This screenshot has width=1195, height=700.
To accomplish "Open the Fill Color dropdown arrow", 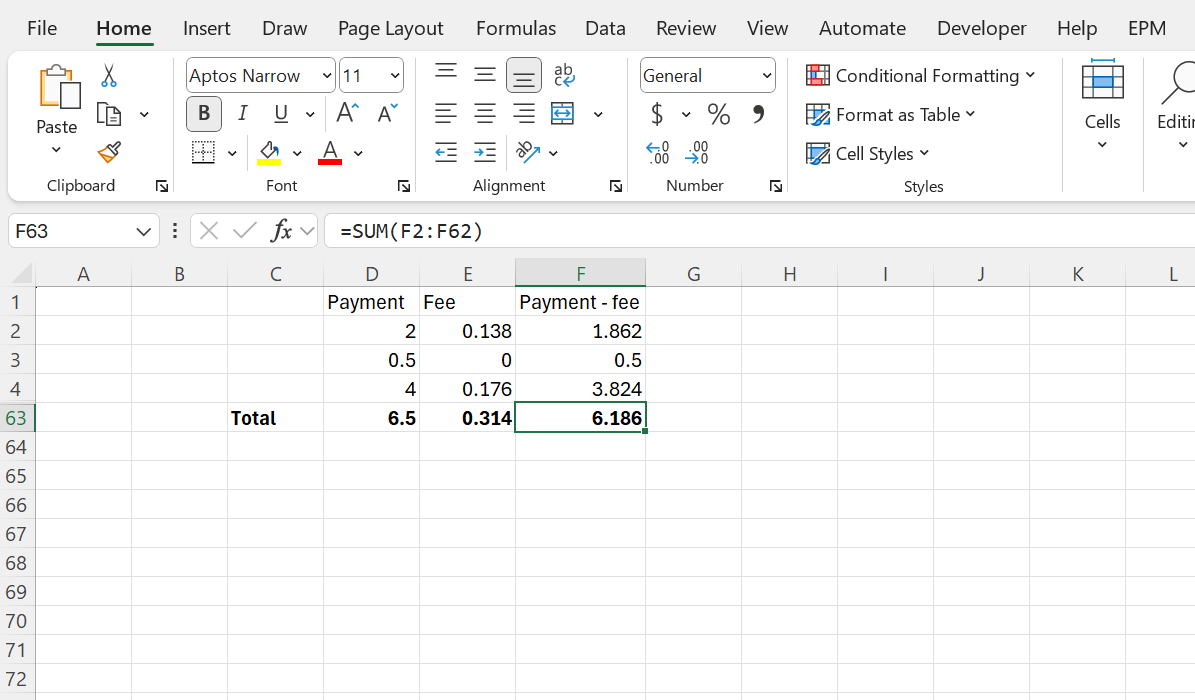I will [296, 152].
